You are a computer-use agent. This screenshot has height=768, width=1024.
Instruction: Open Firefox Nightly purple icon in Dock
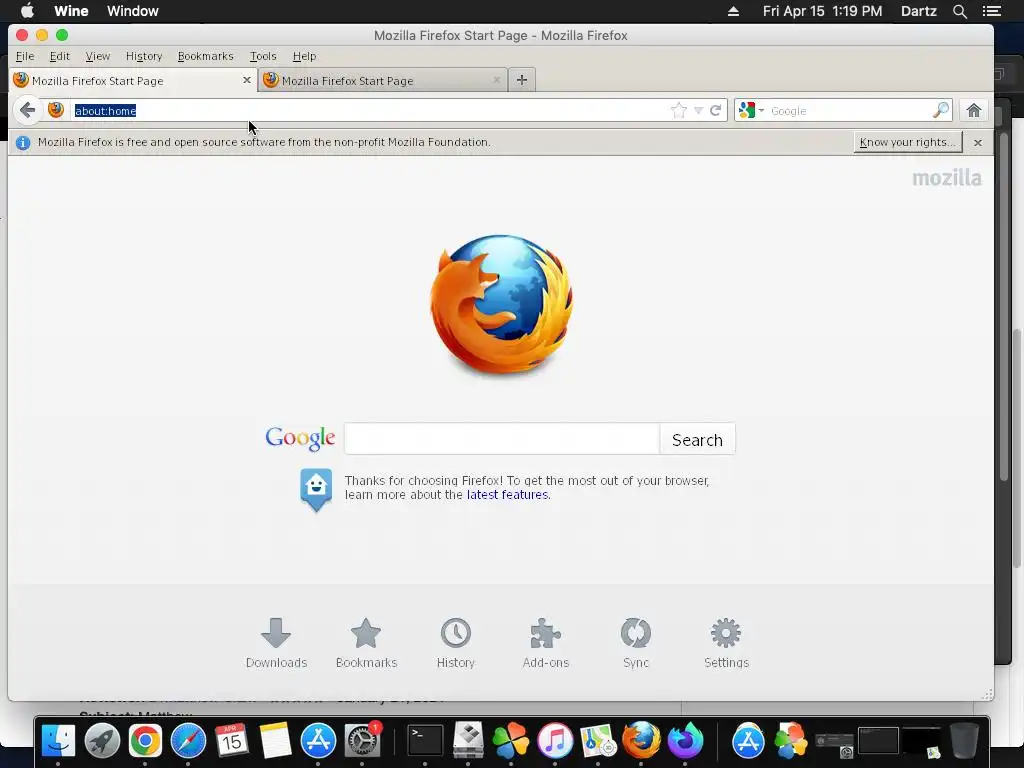[x=685, y=741]
